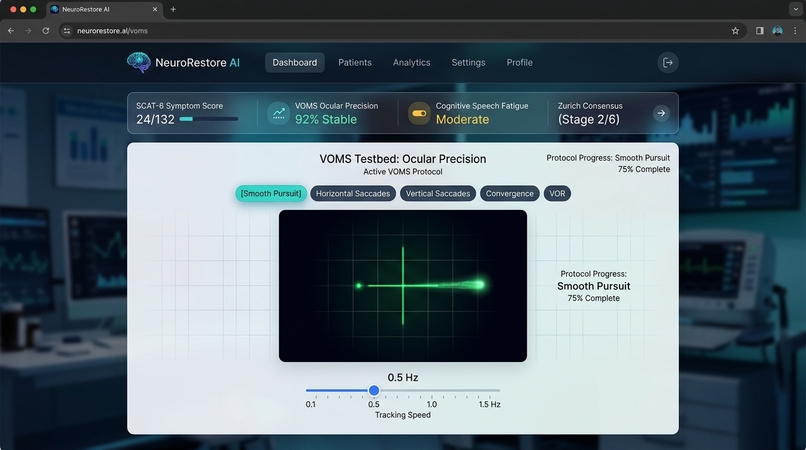Click the Tracking Speed slider handle

point(374,390)
